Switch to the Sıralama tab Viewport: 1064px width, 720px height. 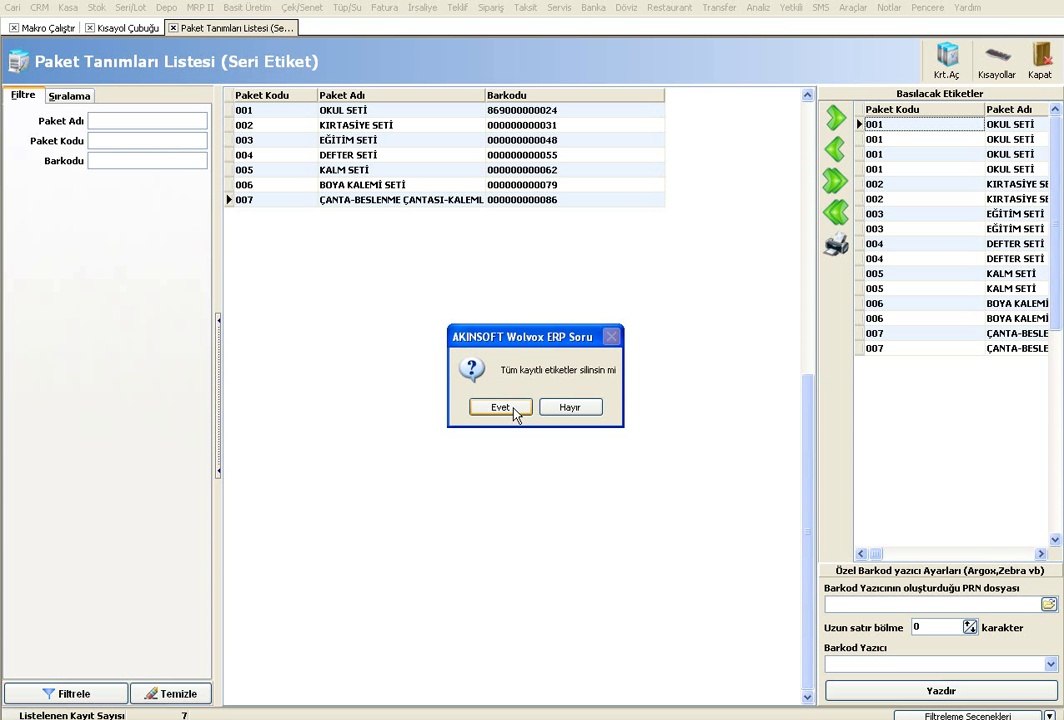pyautogui.click(x=69, y=96)
